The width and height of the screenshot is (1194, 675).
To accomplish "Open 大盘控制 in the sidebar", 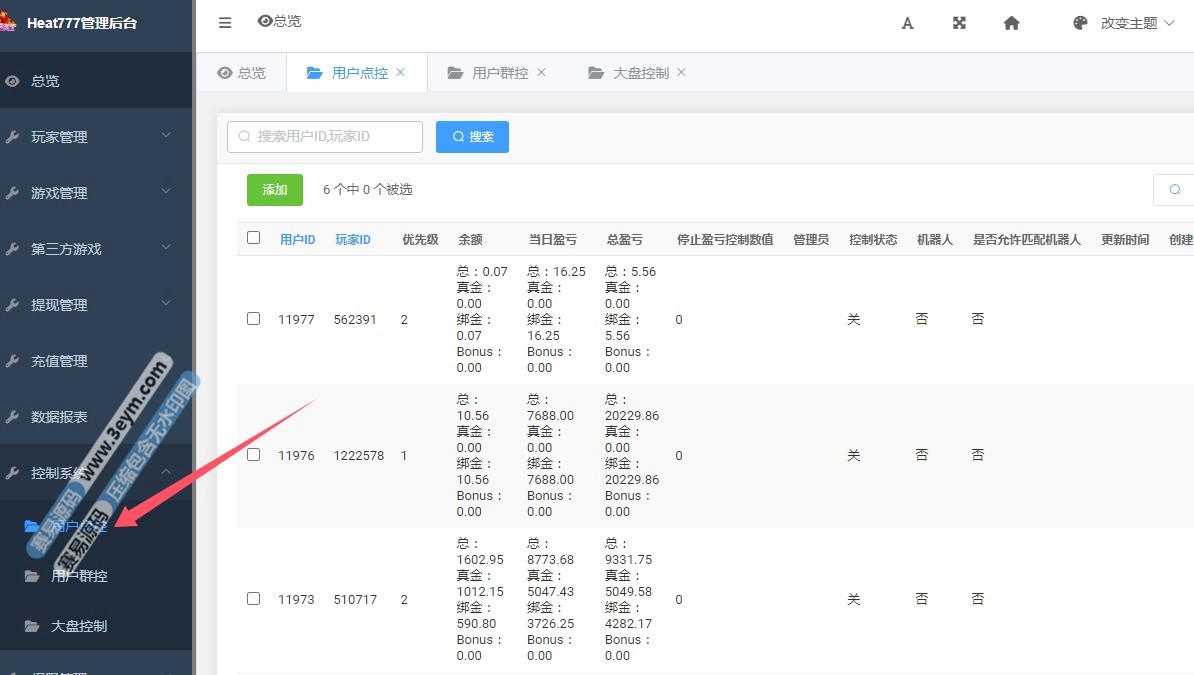I will point(79,626).
